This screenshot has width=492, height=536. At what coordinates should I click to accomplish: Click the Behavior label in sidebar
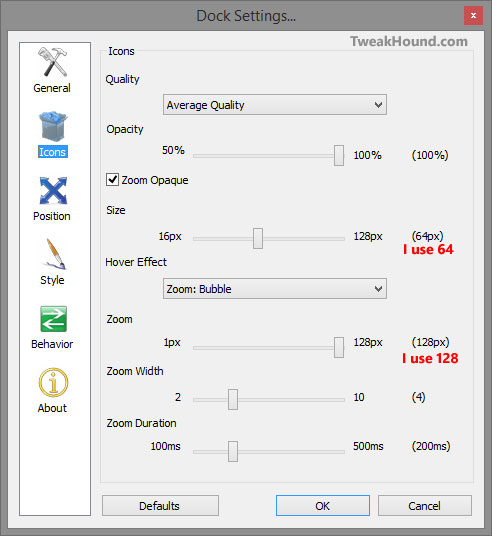pos(52,344)
